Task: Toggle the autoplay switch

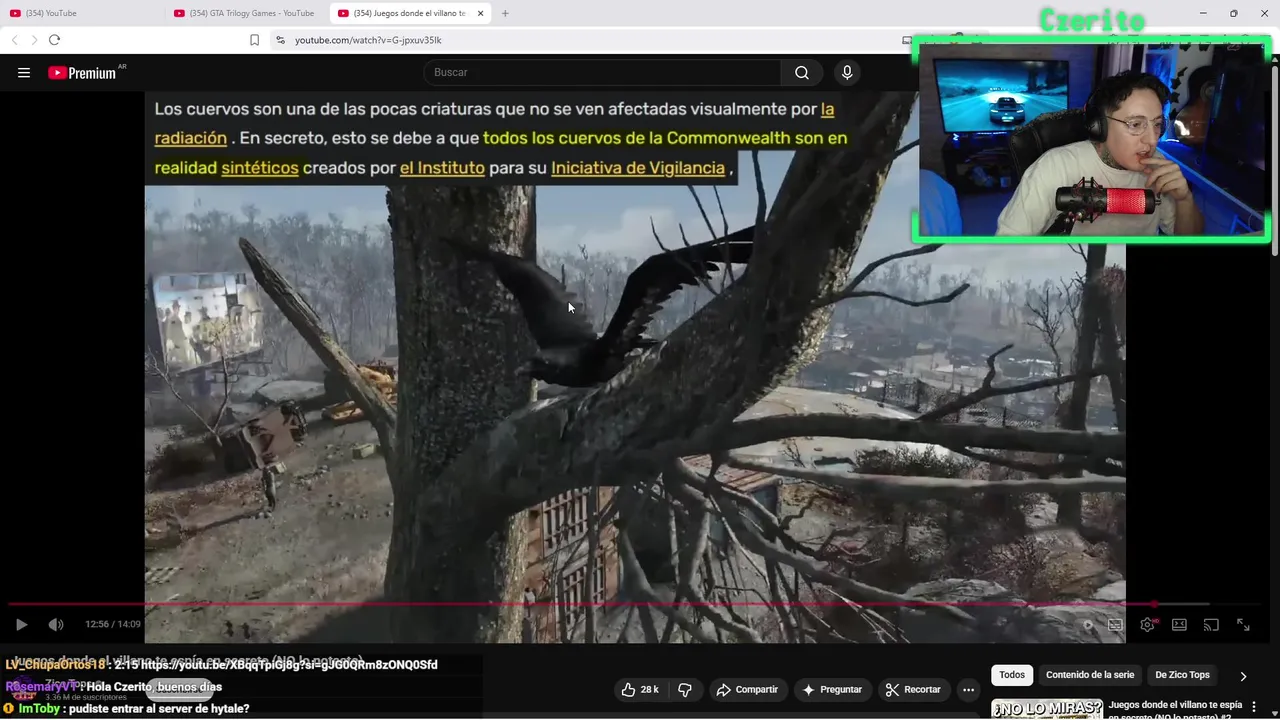Action: pos(1087,624)
